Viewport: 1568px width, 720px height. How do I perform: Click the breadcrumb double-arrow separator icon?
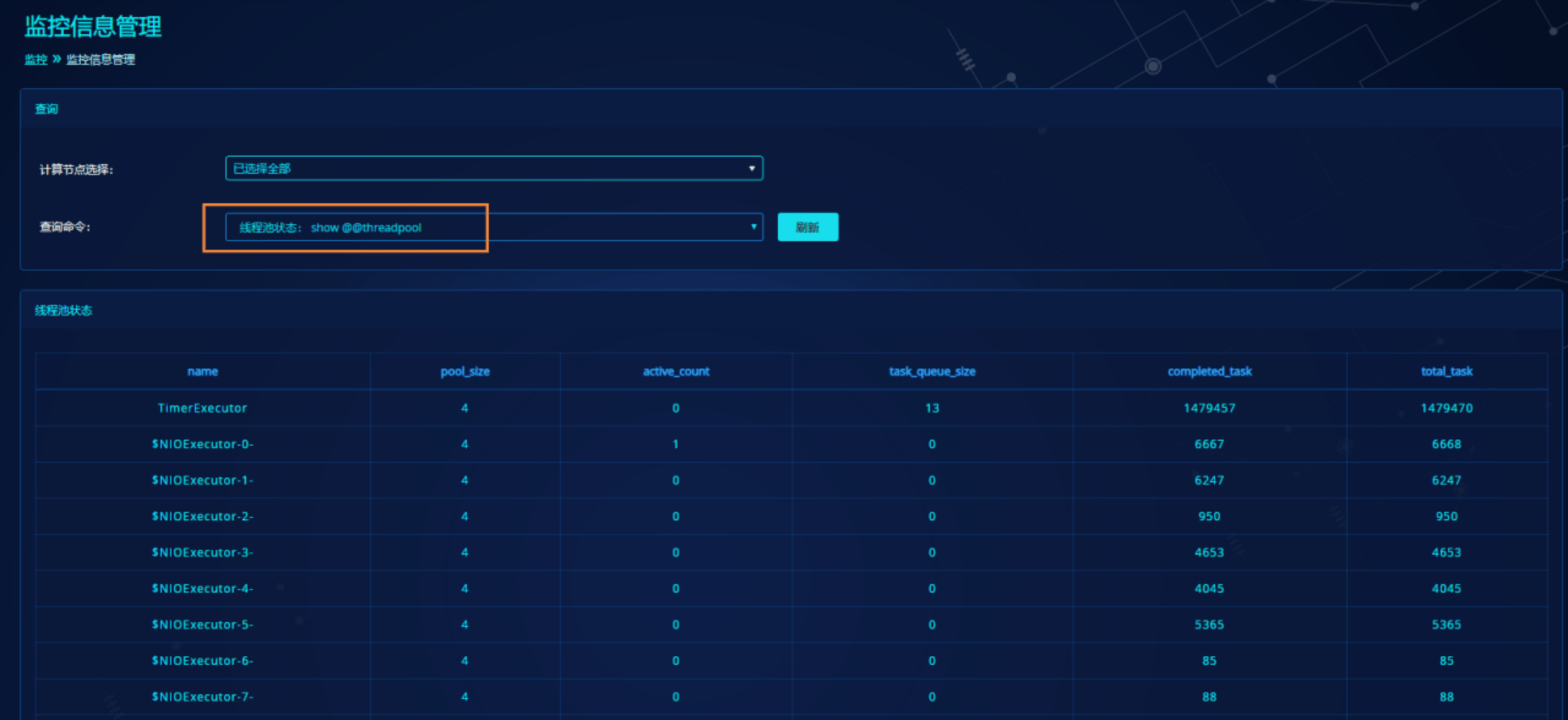(57, 59)
